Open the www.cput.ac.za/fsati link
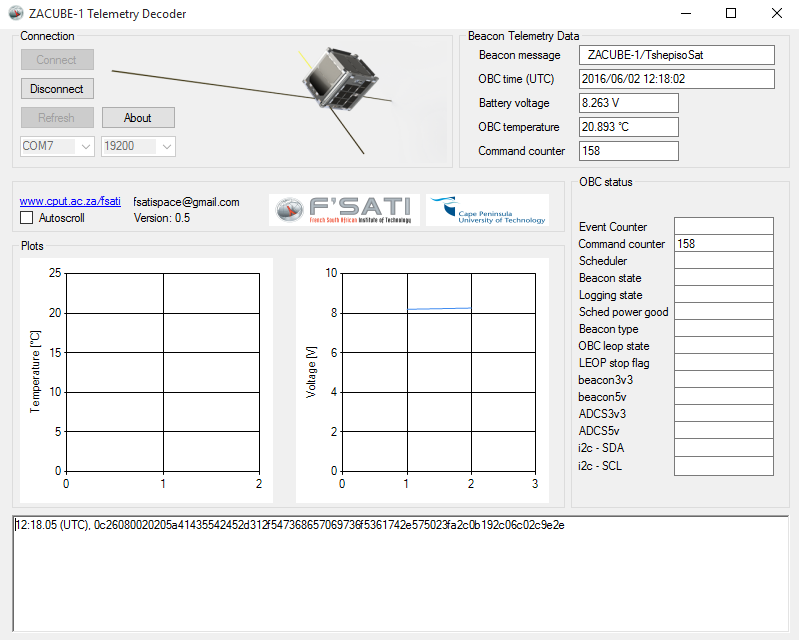The image size is (799, 640). tap(70, 201)
